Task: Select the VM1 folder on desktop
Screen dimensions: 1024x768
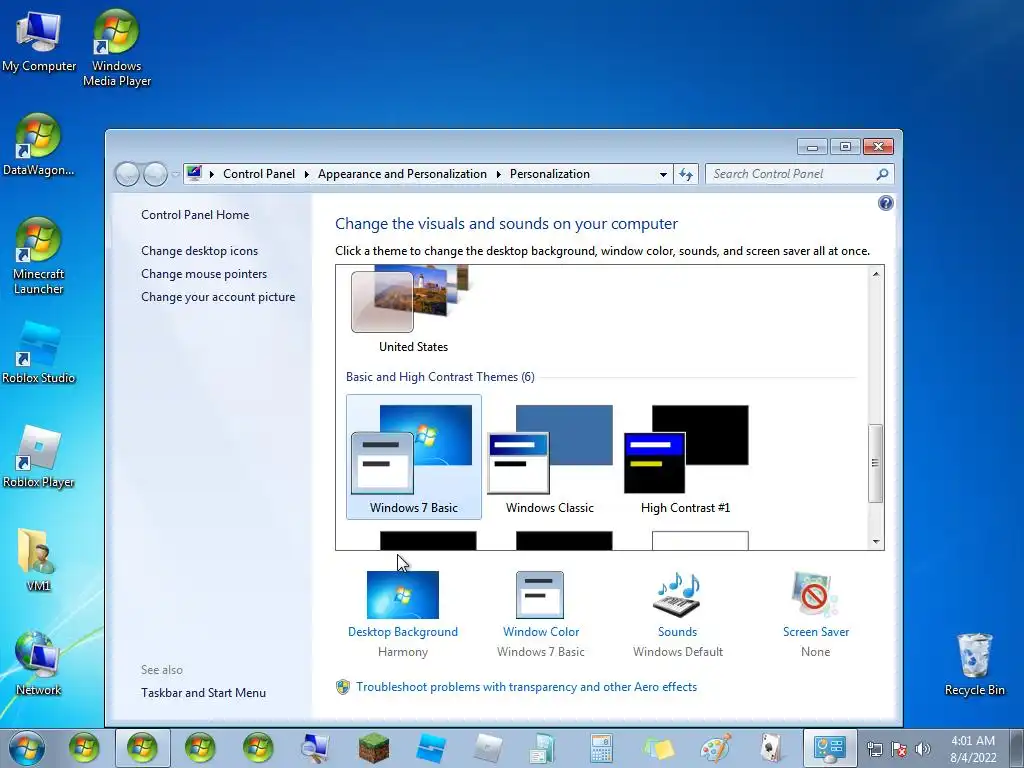Action: point(38,560)
